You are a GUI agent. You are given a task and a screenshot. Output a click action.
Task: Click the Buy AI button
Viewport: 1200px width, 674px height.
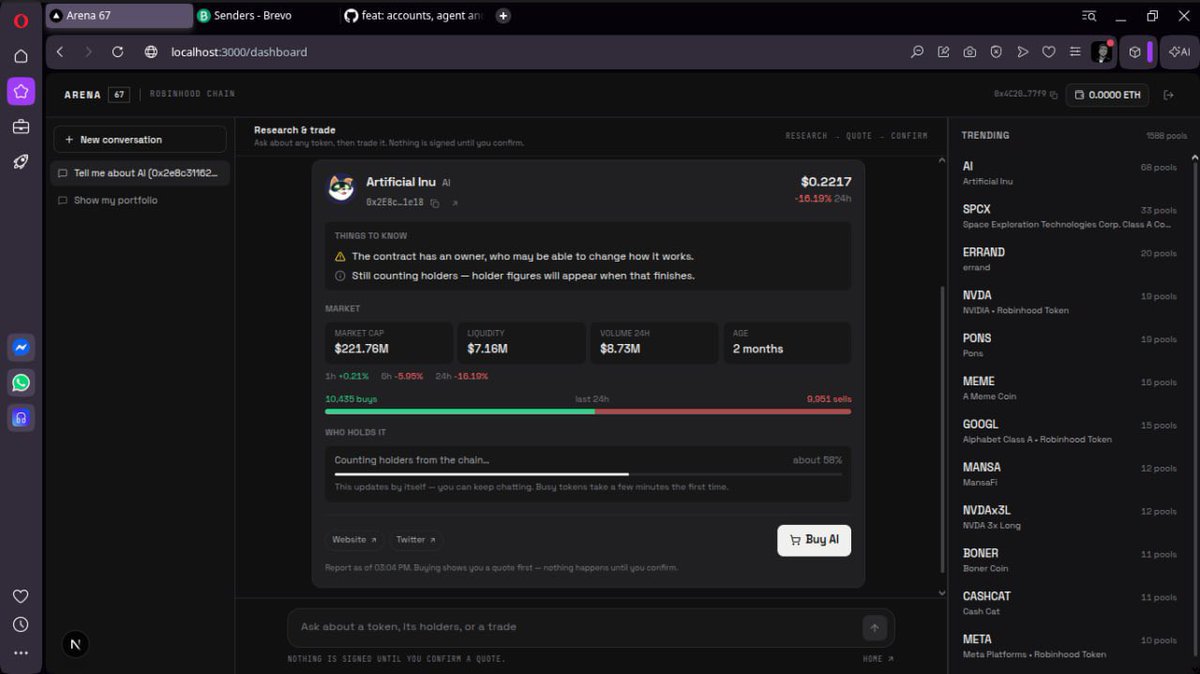[814, 540]
